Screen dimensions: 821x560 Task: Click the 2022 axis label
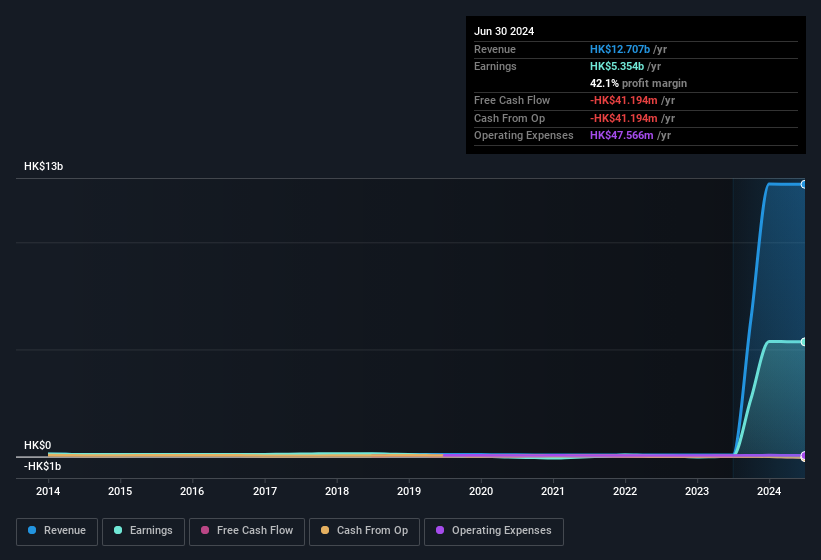[625, 491]
